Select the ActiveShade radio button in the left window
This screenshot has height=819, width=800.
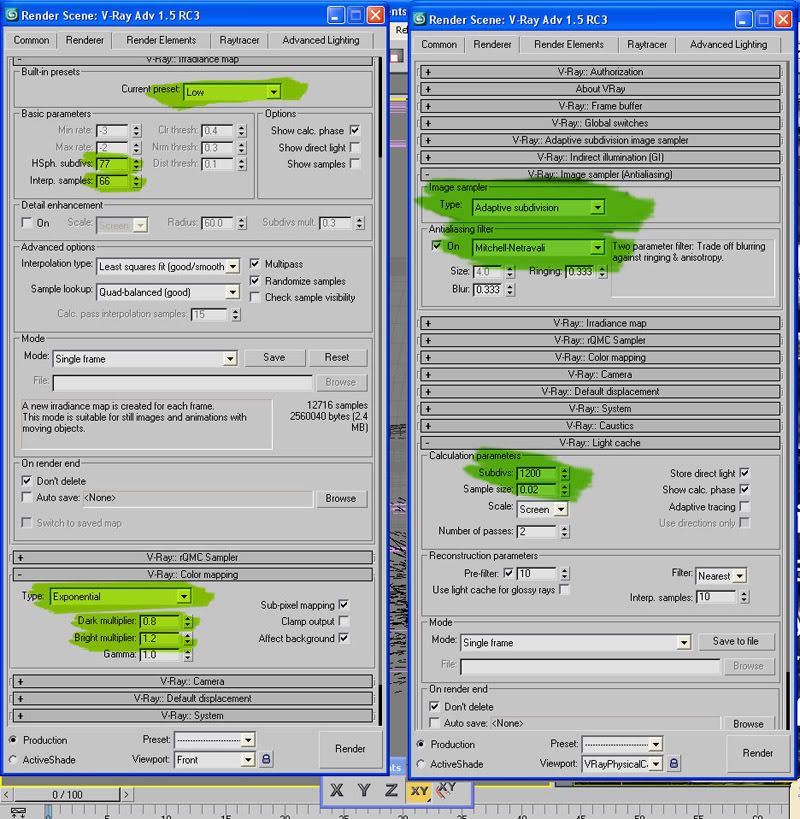tap(13, 759)
